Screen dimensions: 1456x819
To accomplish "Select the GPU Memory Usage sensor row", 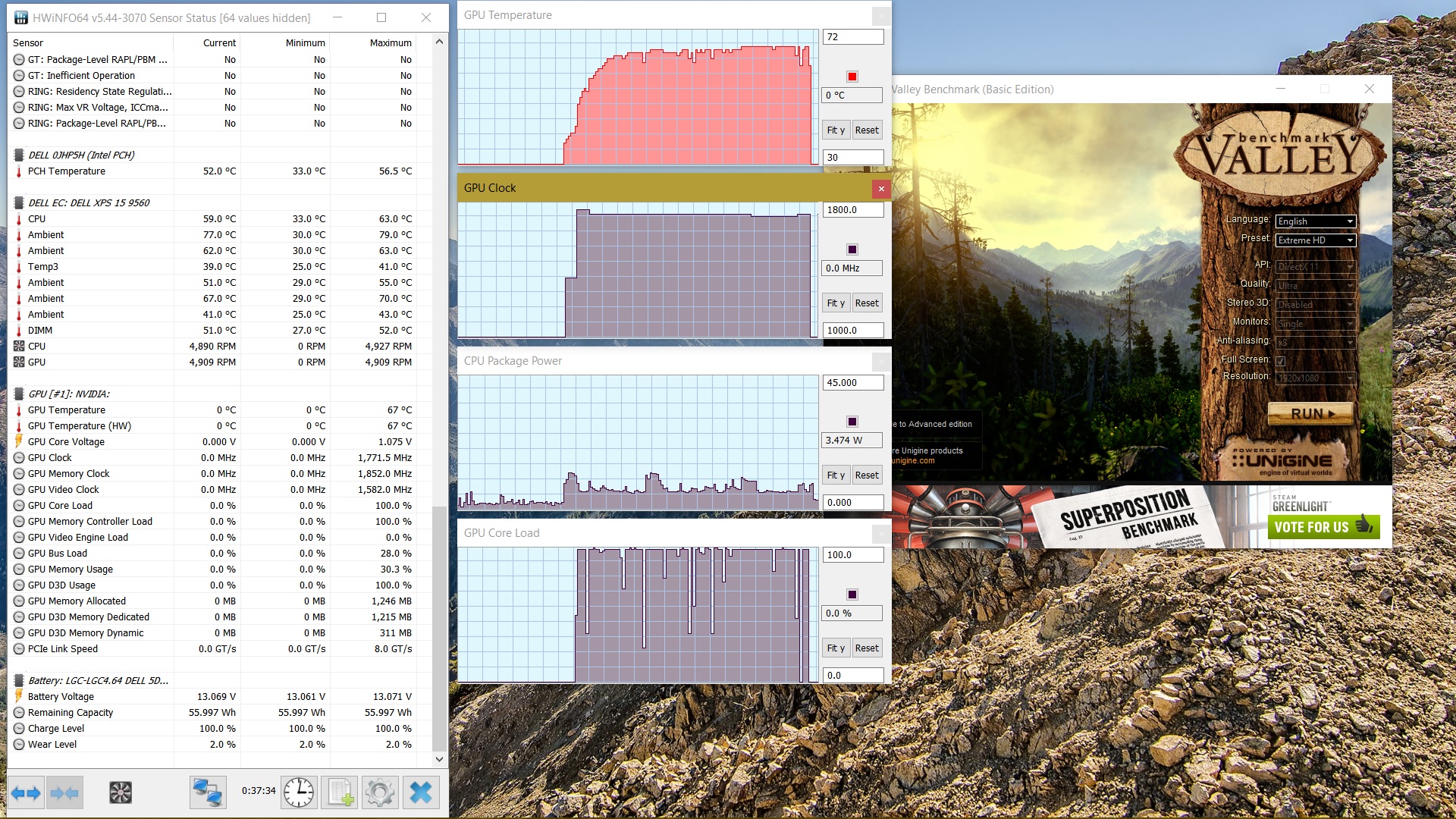I will coord(219,570).
